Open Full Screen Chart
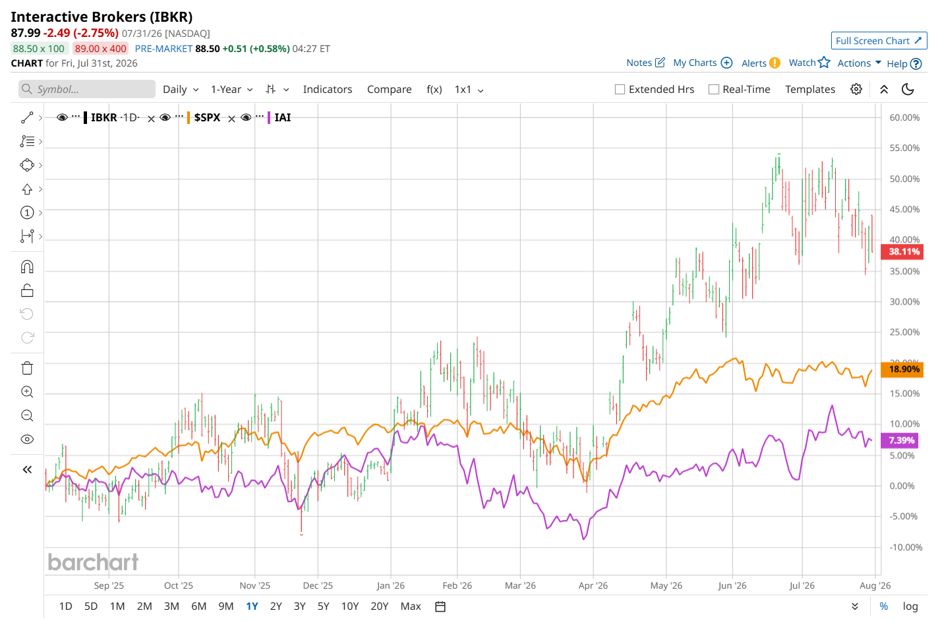Image resolution: width=940 pixels, height=621 pixels. [879, 41]
